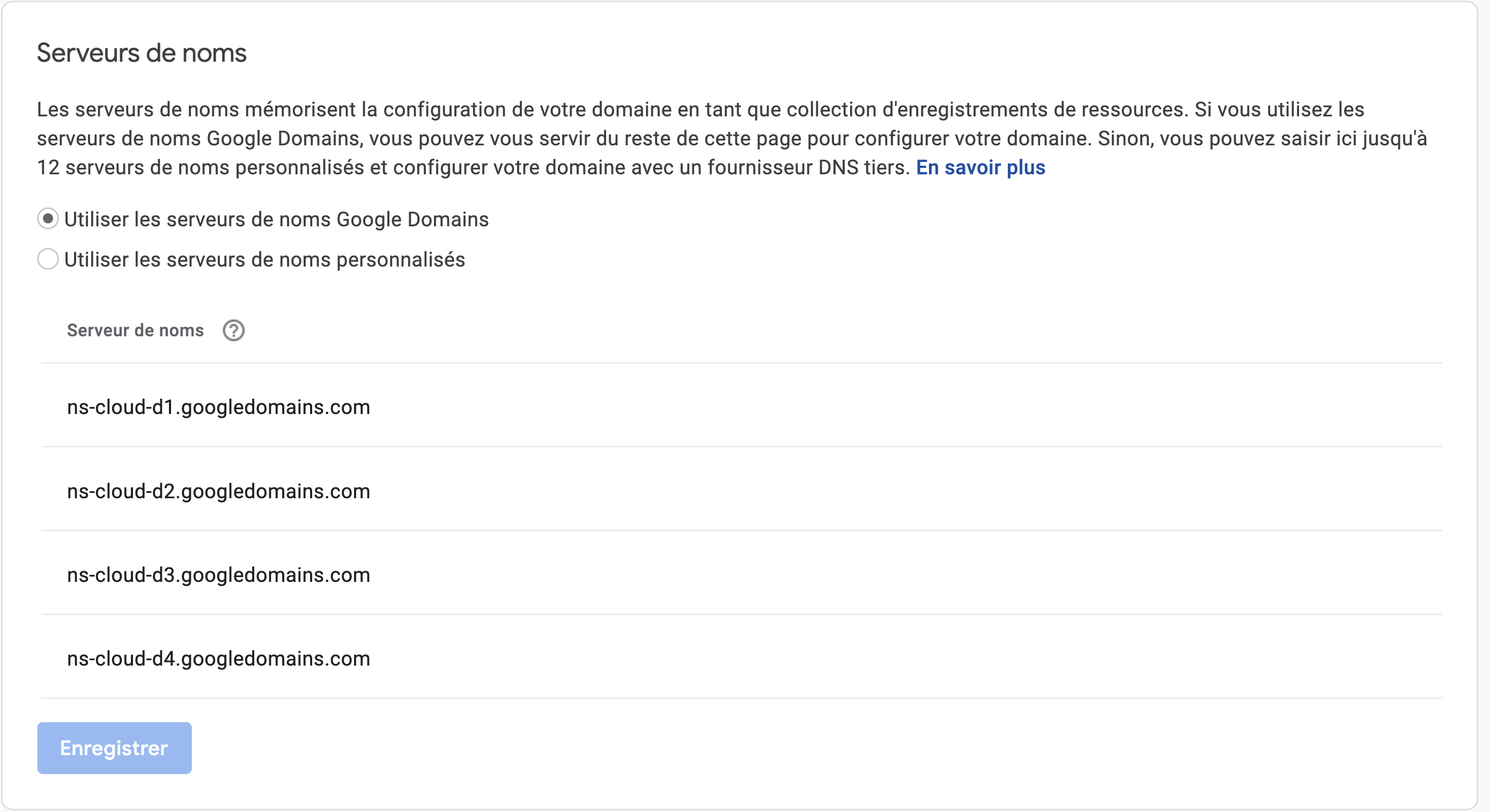Click the ns-cloud-d1.googledomains.com entry
Image resolution: width=1490 pixels, height=812 pixels.
[x=219, y=407]
